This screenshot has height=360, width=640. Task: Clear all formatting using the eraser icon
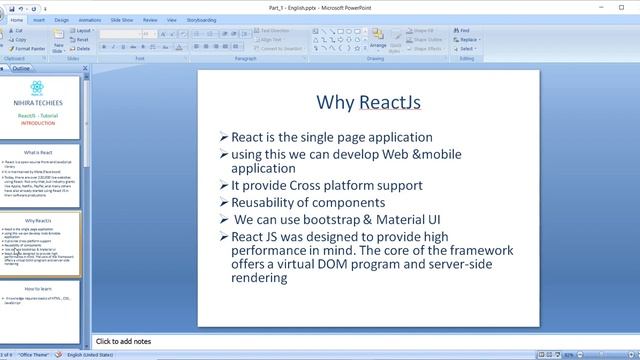tap(183, 34)
